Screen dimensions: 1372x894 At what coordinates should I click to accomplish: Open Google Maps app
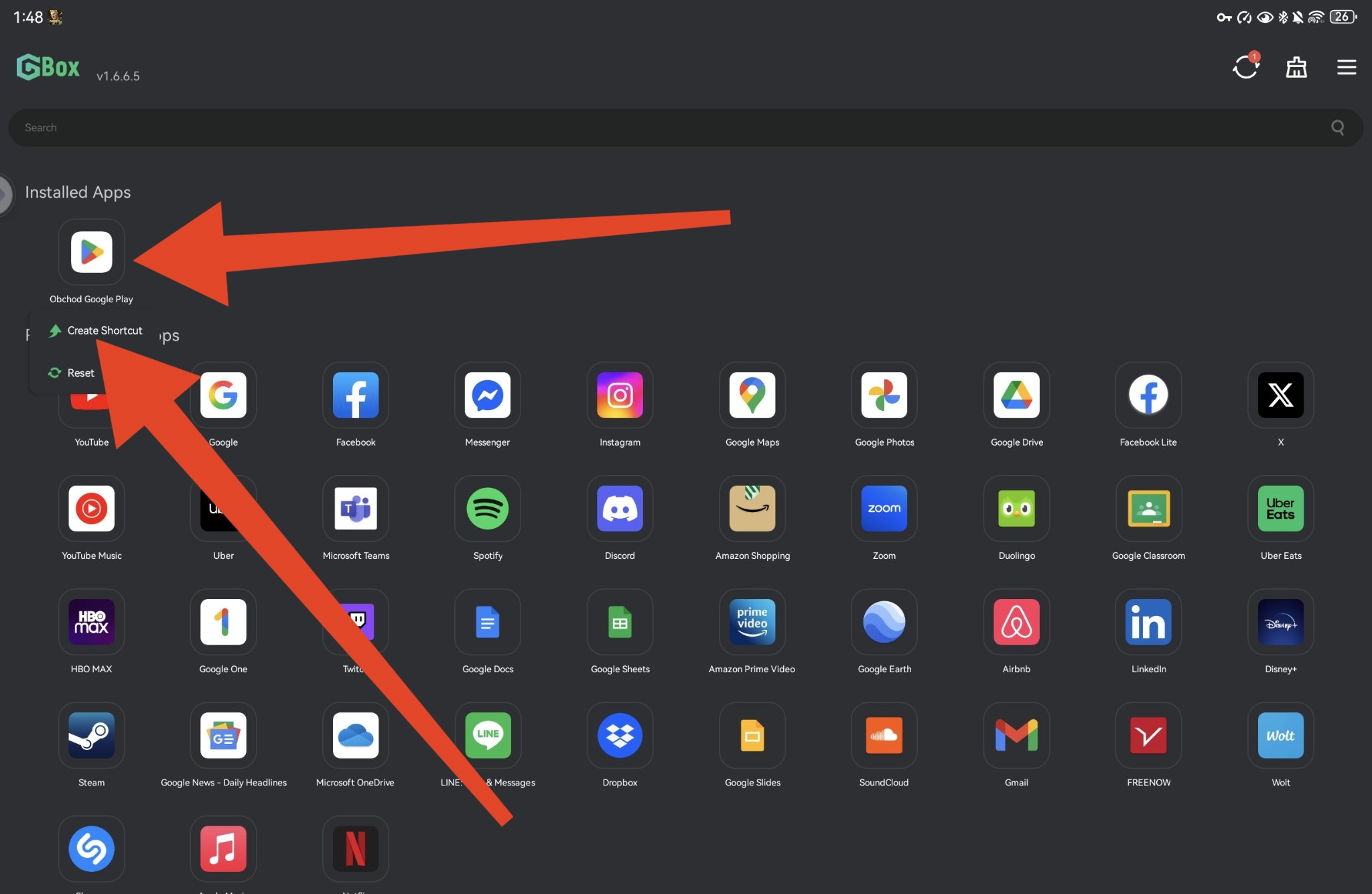click(752, 395)
